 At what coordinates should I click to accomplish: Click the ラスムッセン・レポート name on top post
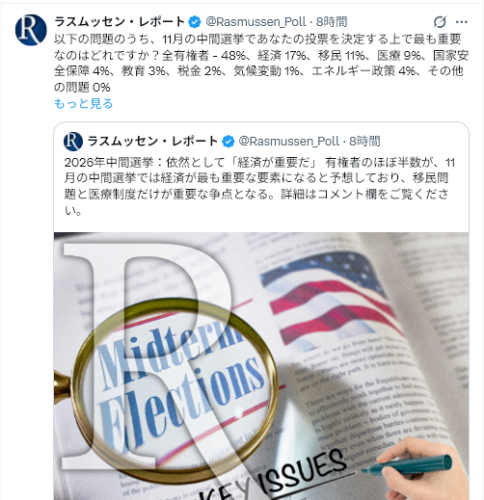click(x=120, y=22)
